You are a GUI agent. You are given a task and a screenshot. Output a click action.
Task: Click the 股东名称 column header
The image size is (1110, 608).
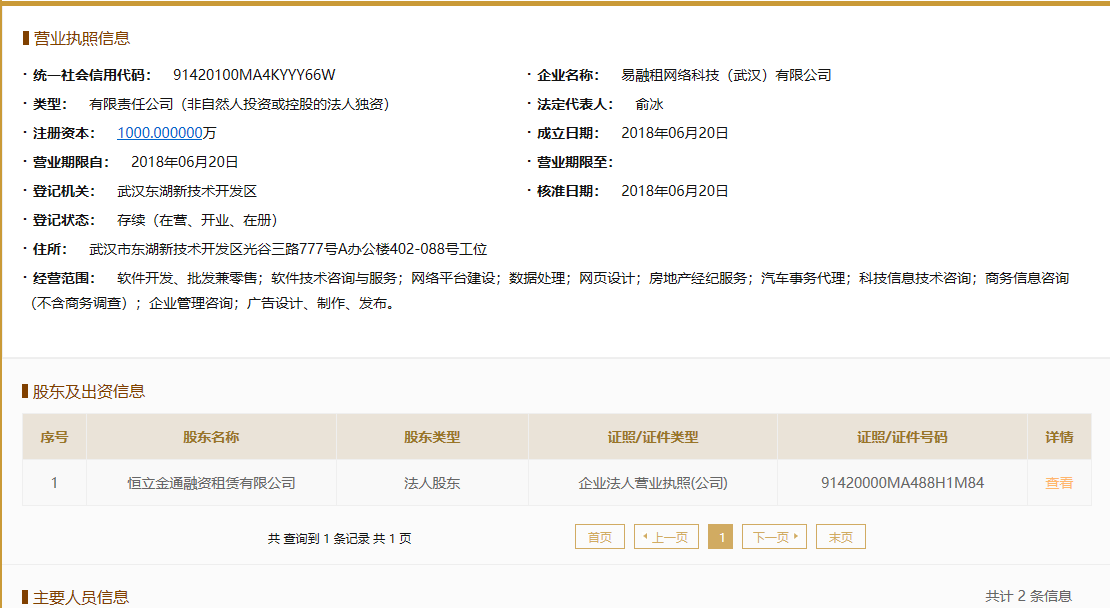211,437
